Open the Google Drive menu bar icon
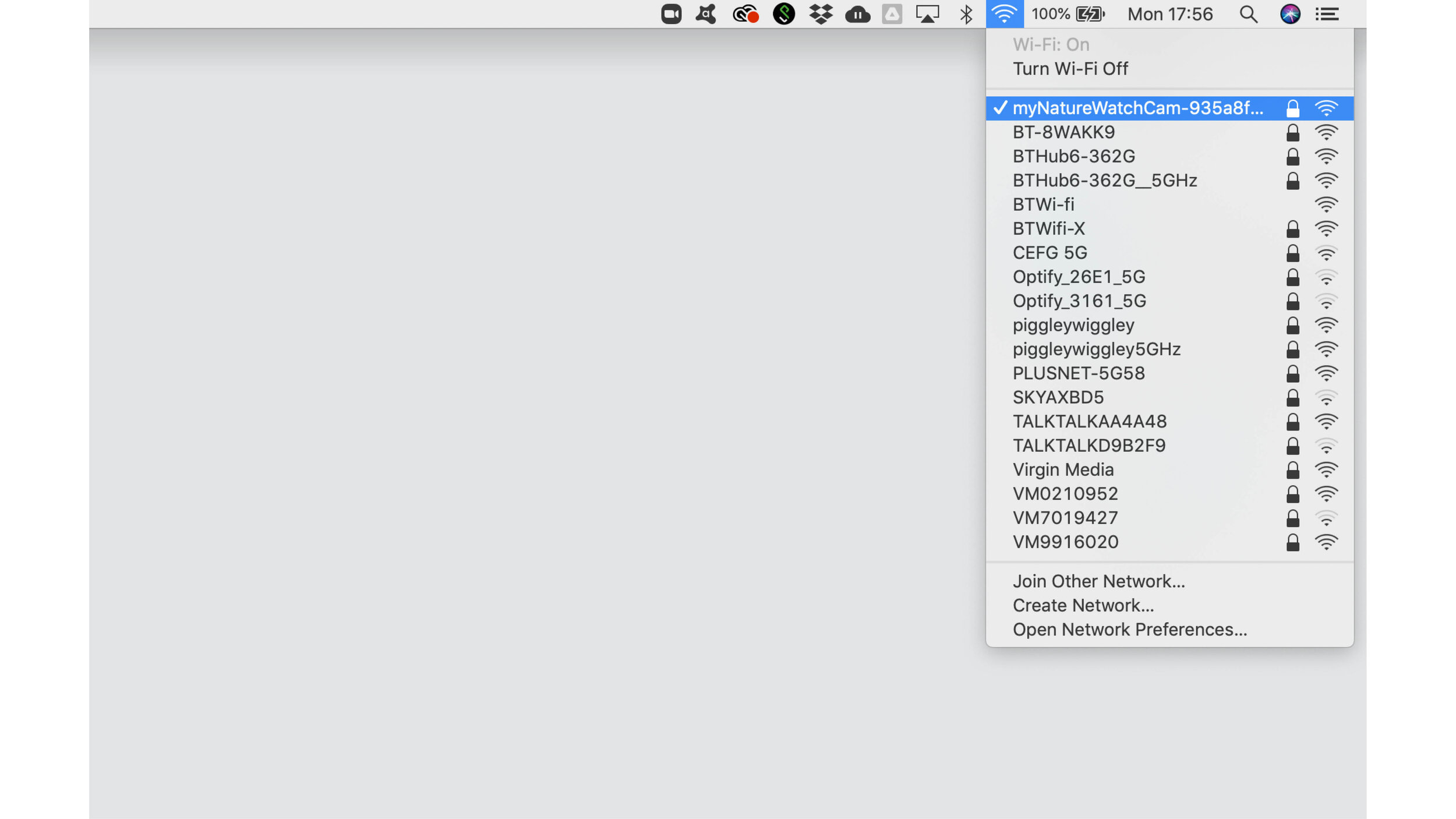1456x819 pixels. [892, 14]
